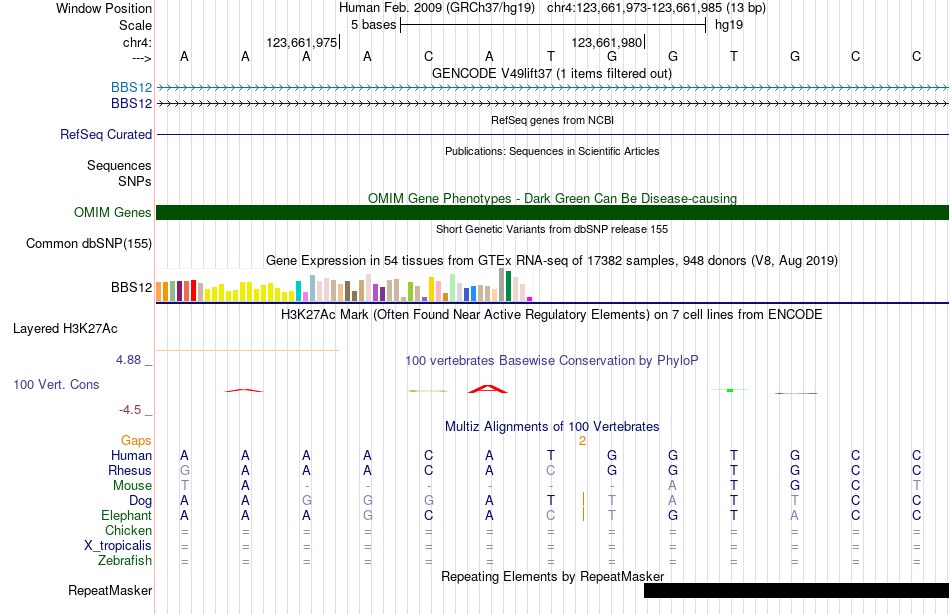Image resolution: width=950 pixels, height=614 pixels.
Task: Click the Chicken species label
Action: [128, 531]
